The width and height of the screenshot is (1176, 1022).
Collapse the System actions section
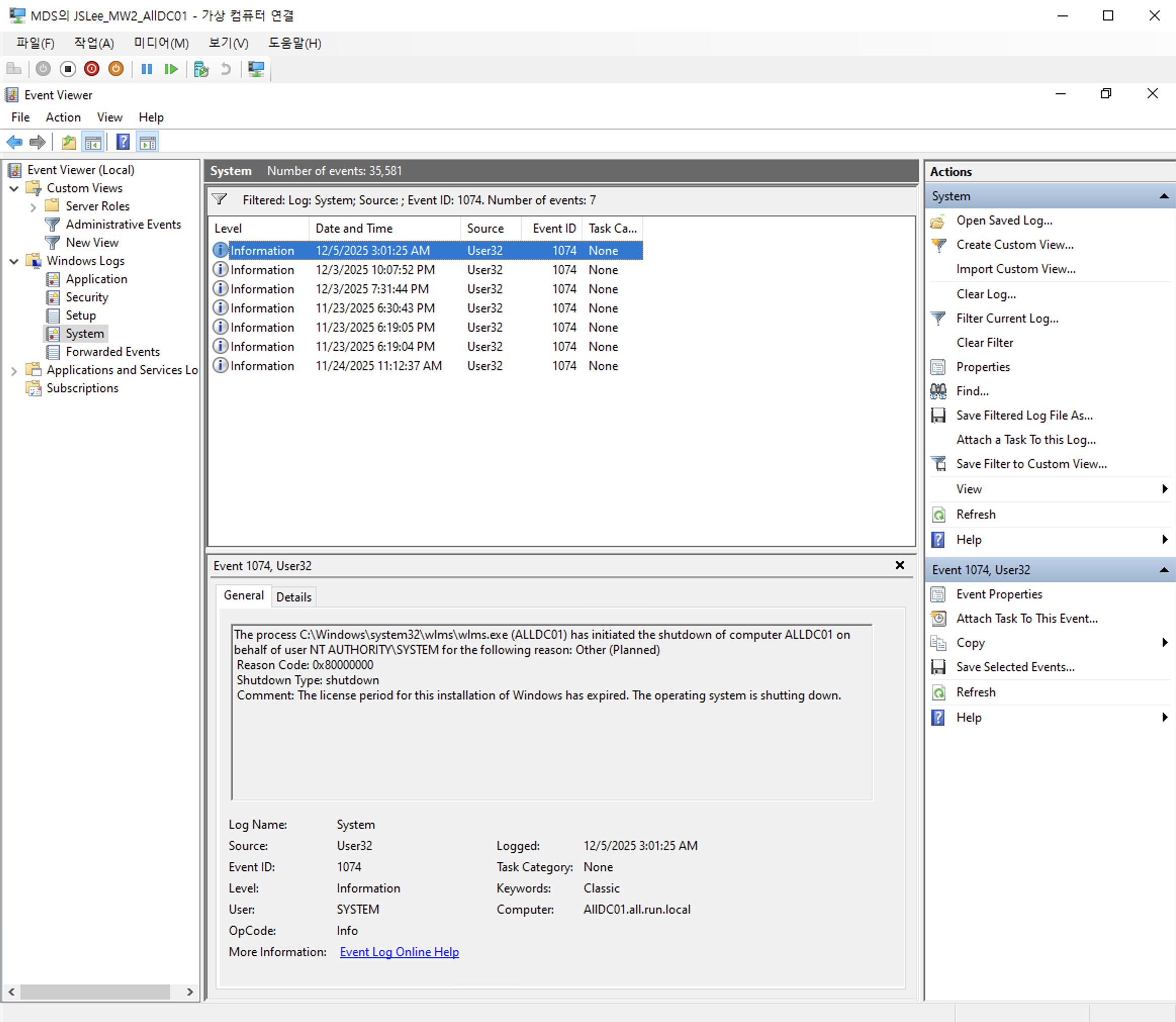(1163, 196)
